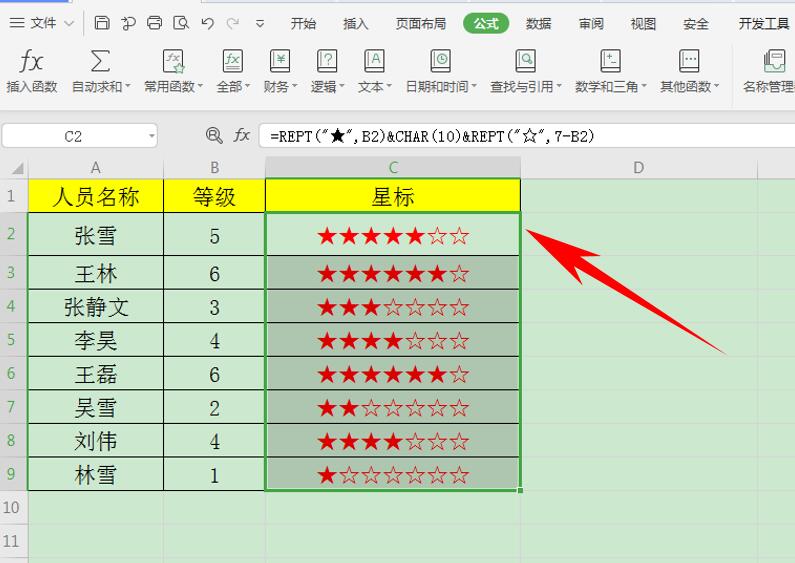Screen dimensions: 795x563
Task: Select row 10 header
Action: pos(14,507)
